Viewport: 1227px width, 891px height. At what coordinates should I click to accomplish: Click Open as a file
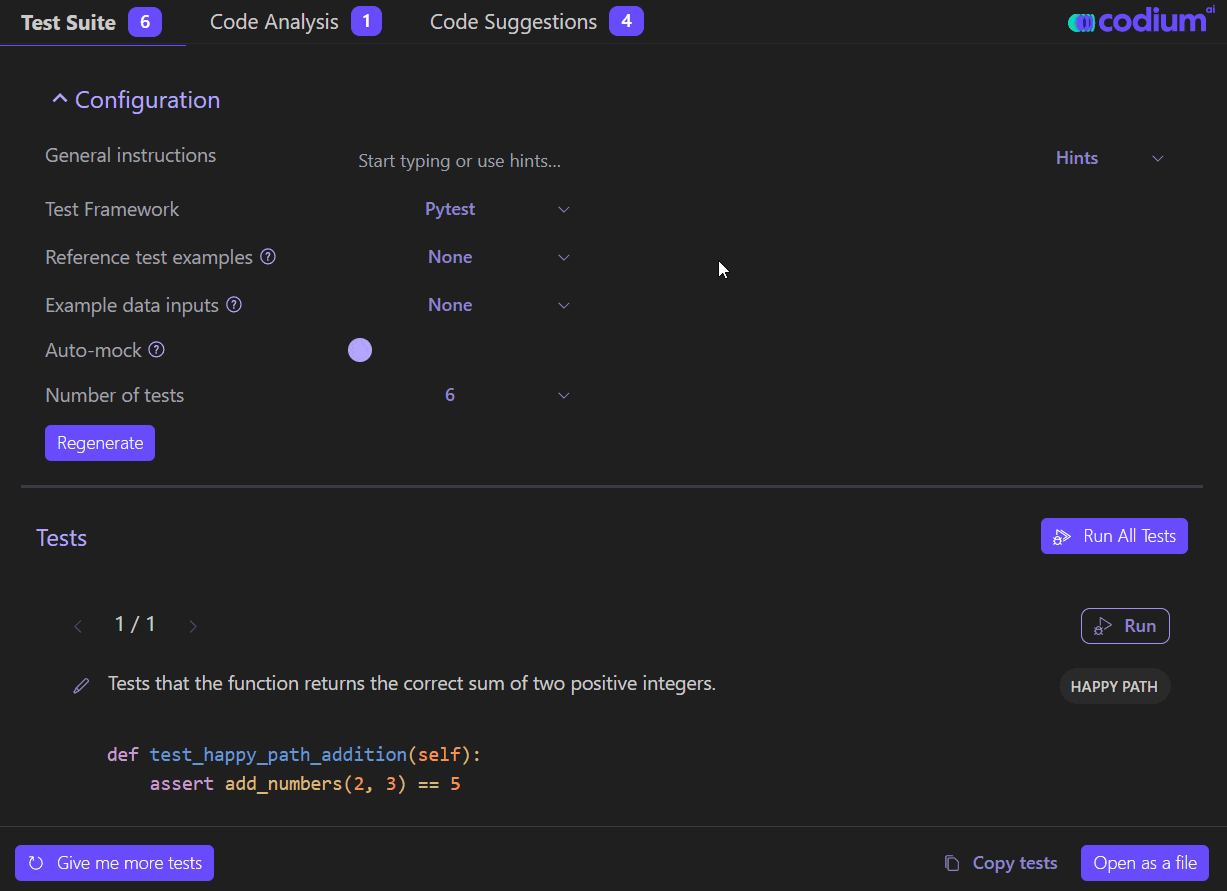[x=1144, y=862]
